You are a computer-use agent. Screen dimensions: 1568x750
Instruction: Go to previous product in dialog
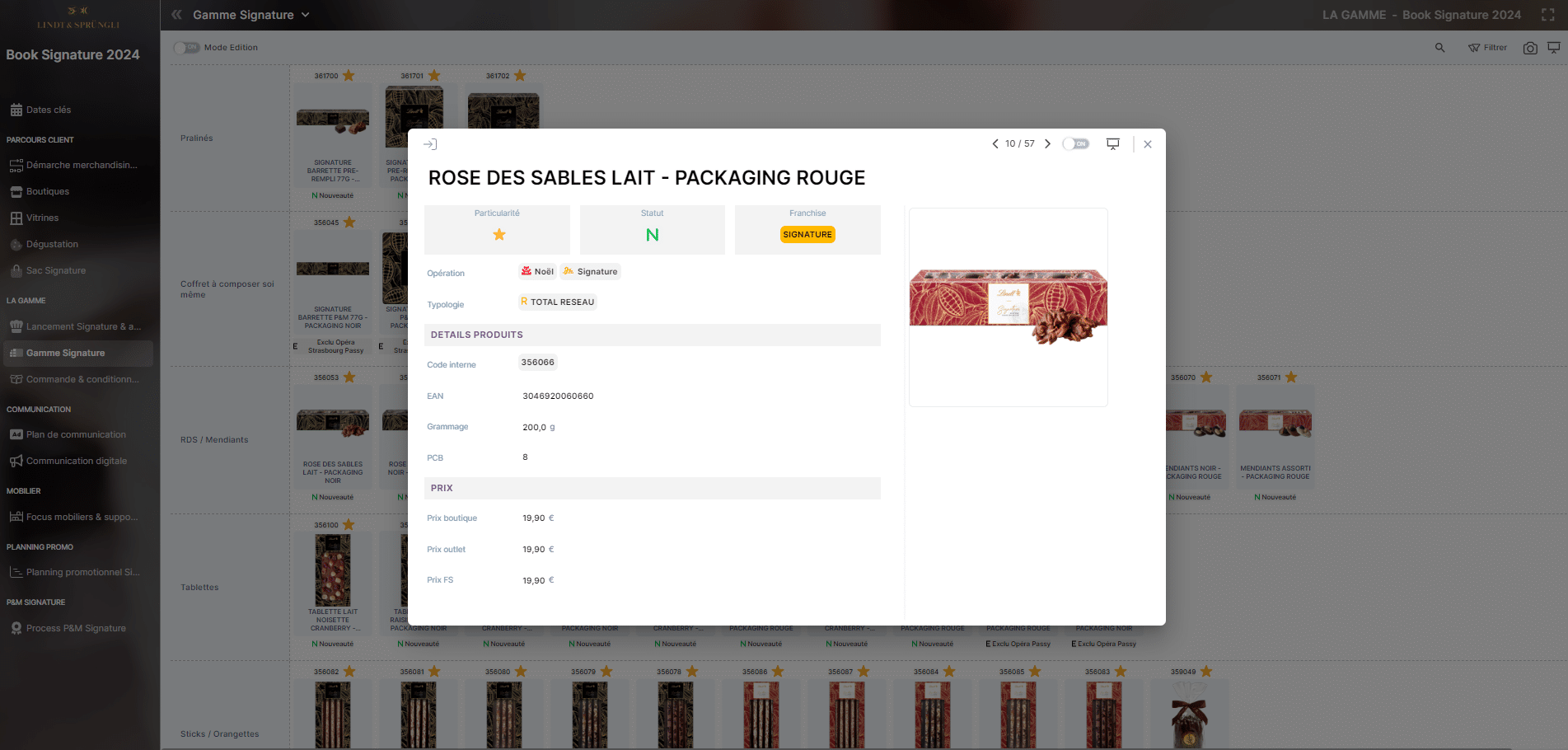point(995,143)
